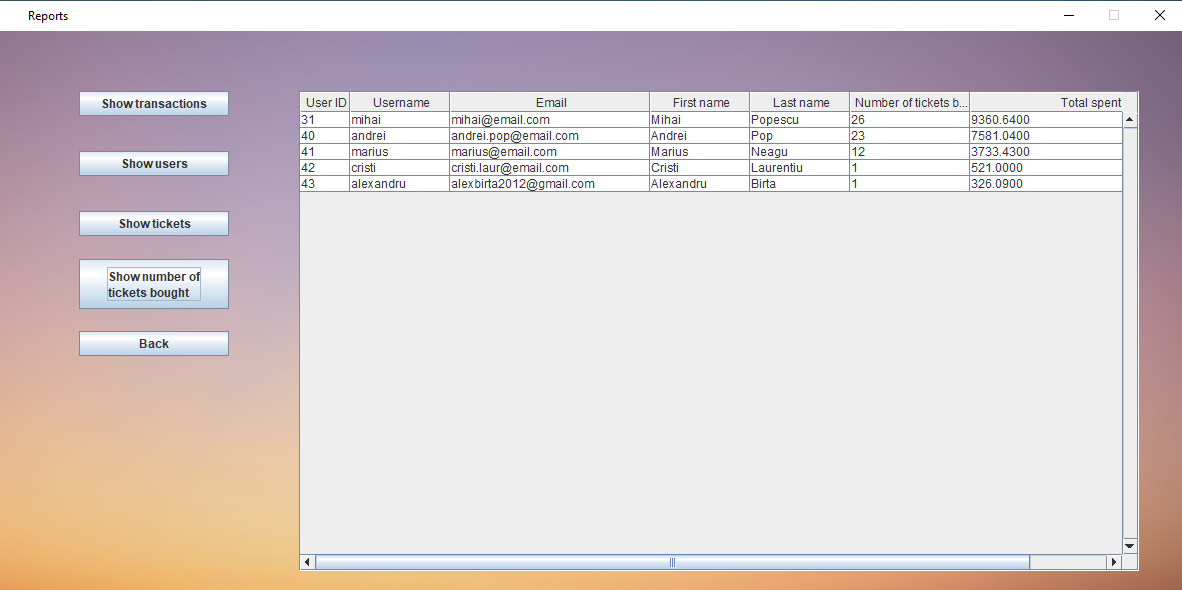
Task: Select User ID cell 42
Action: tap(325, 167)
